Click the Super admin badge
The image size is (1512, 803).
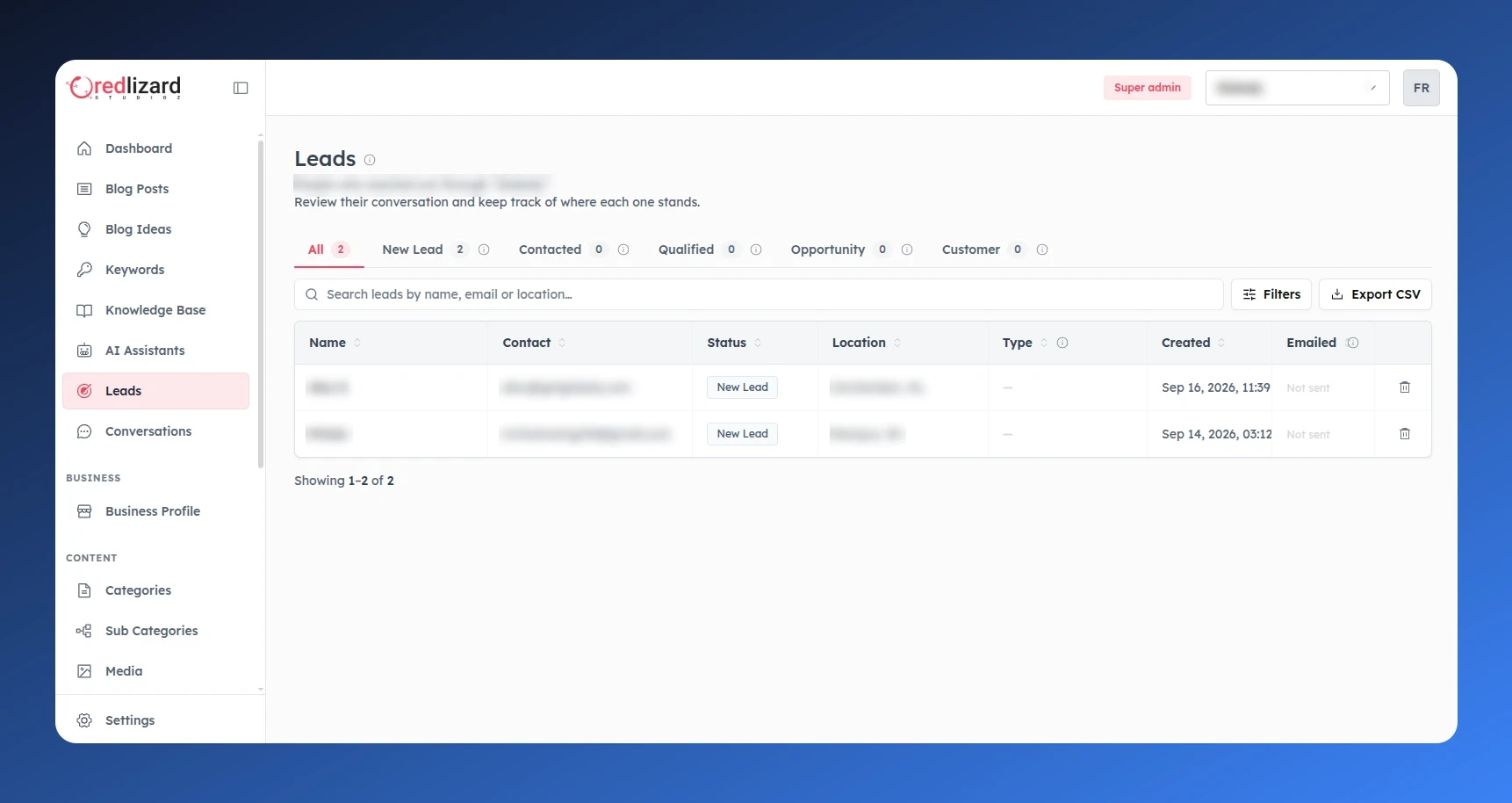point(1147,88)
